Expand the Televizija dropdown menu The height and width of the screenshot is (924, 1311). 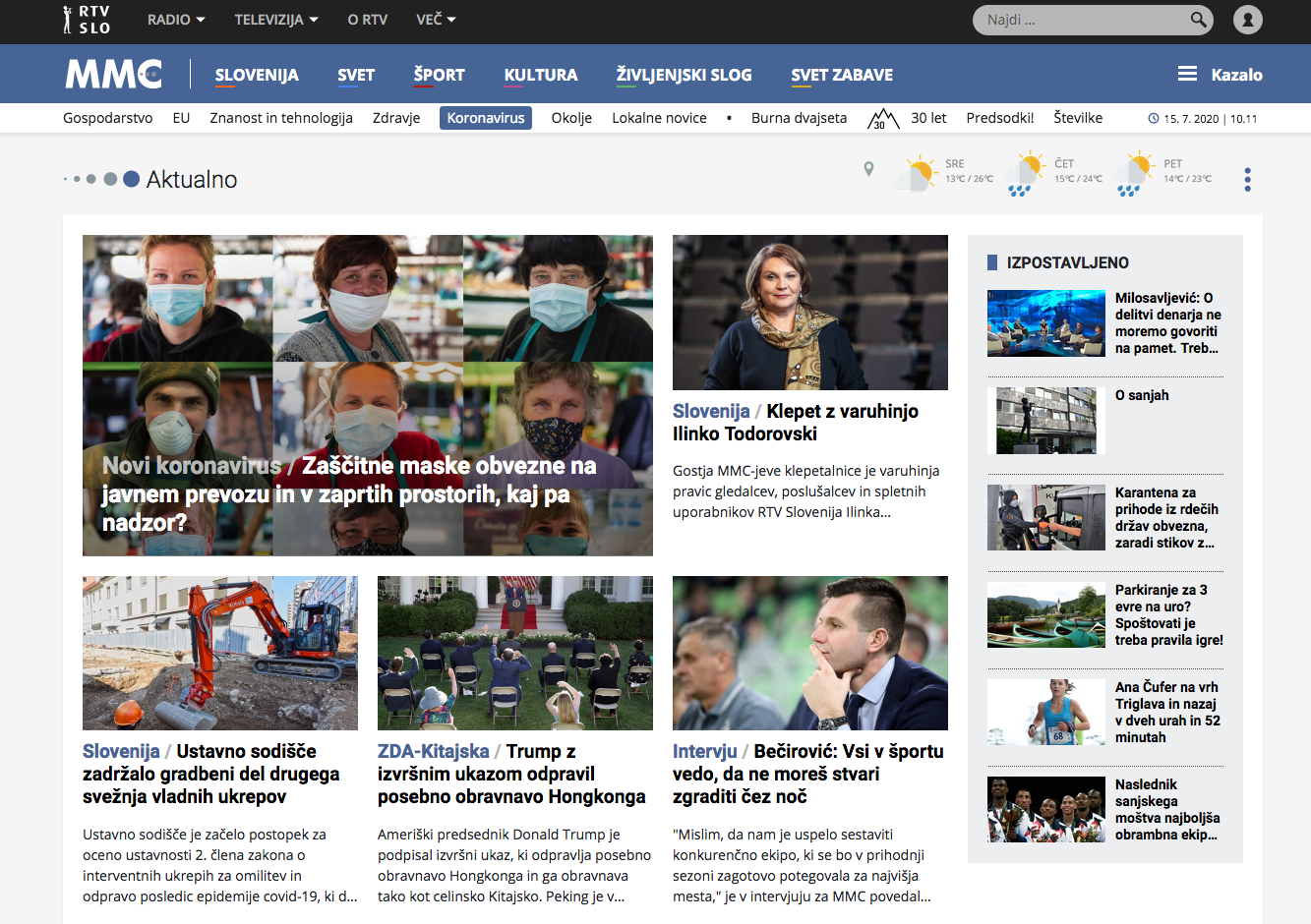pyautogui.click(x=275, y=20)
